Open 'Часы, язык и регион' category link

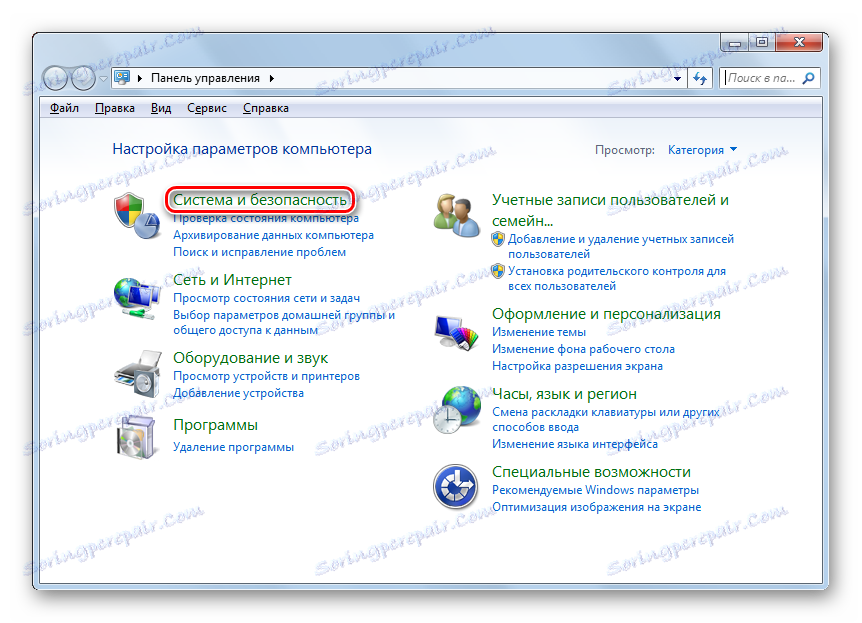coord(564,394)
